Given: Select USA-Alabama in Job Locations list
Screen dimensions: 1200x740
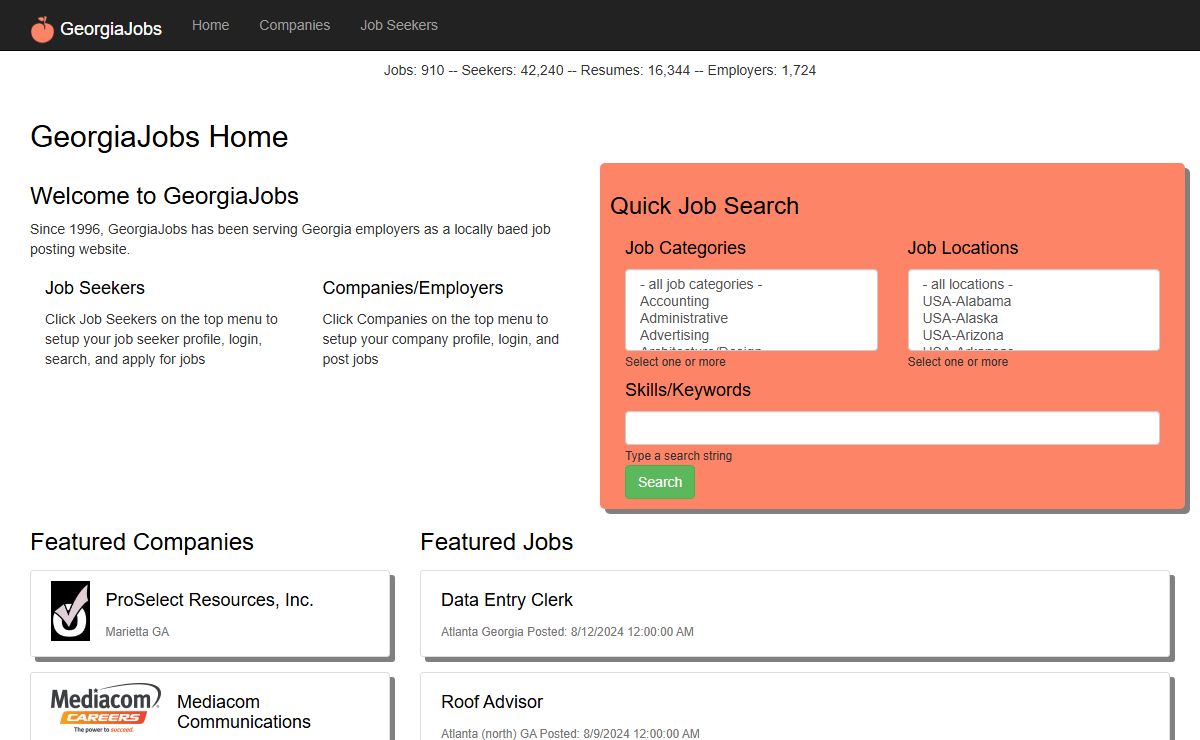Looking at the screenshot, I should click(966, 301).
